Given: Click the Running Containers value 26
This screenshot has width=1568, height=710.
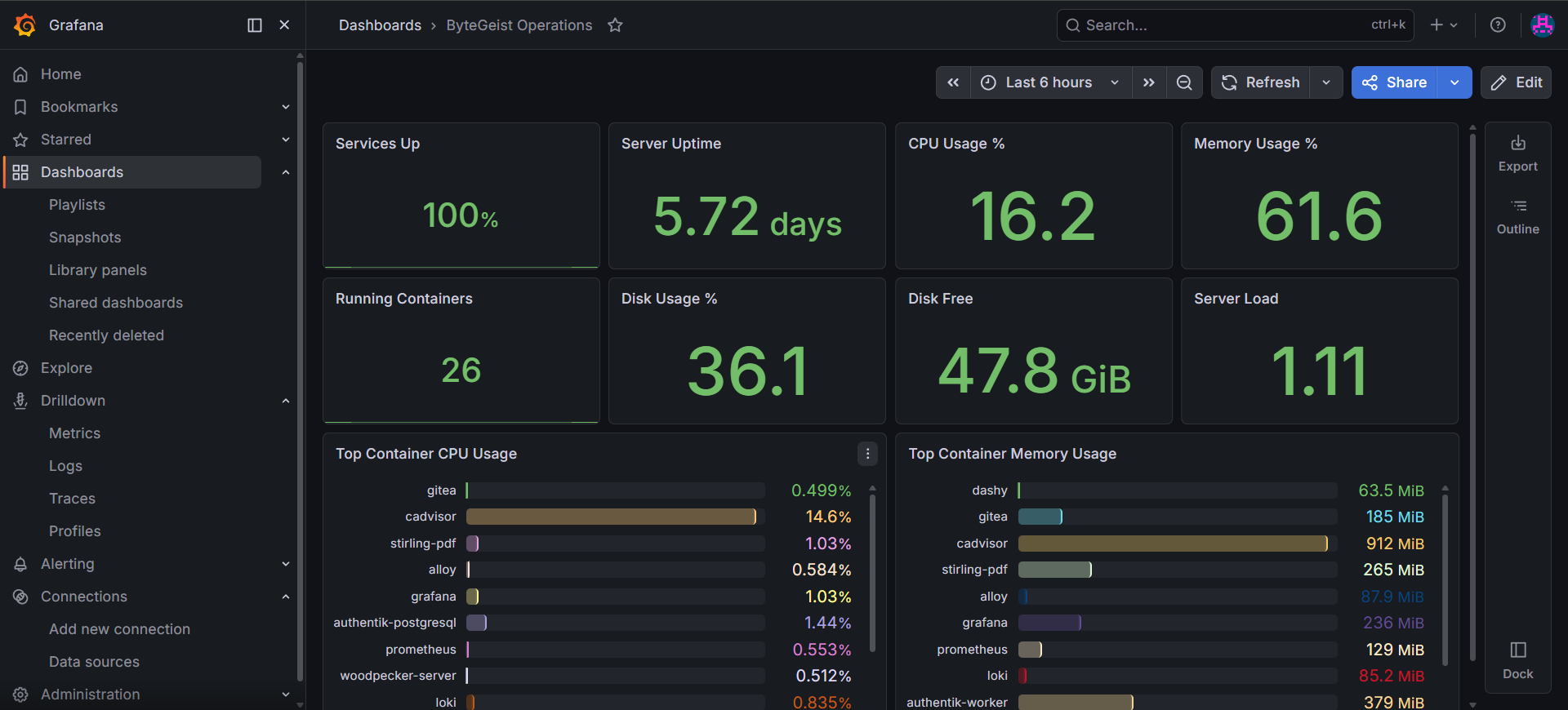Looking at the screenshot, I should pyautogui.click(x=461, y=371).
